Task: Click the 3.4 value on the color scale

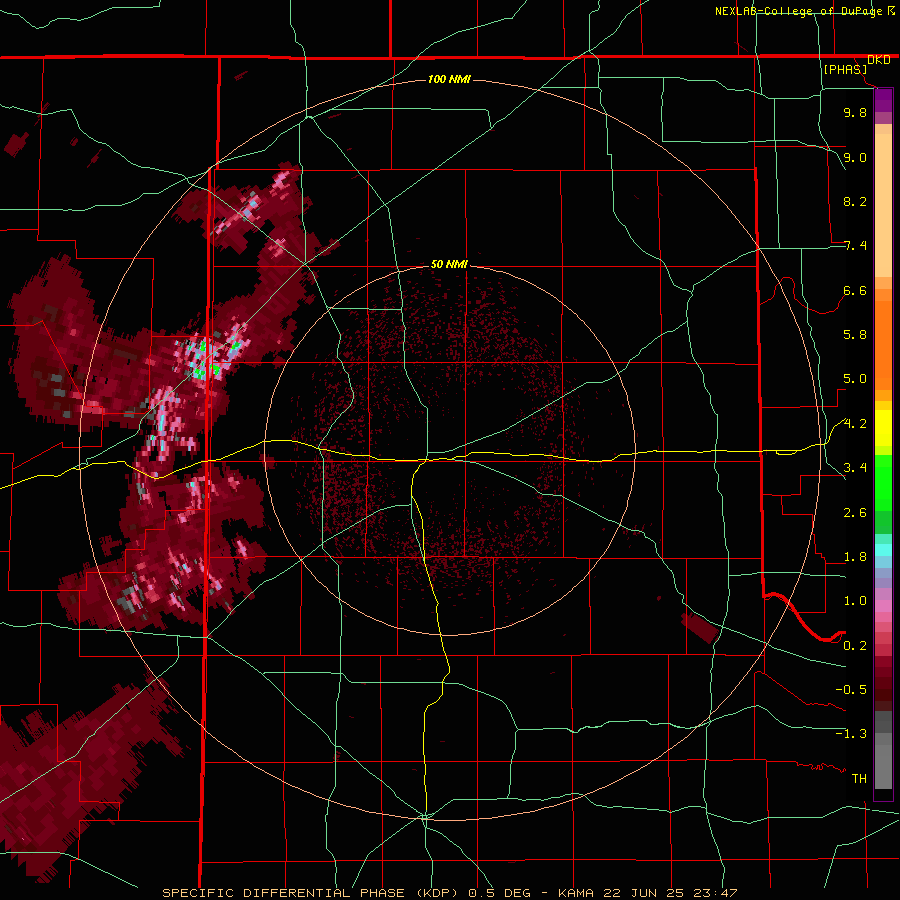Action: tap(855, 468)
